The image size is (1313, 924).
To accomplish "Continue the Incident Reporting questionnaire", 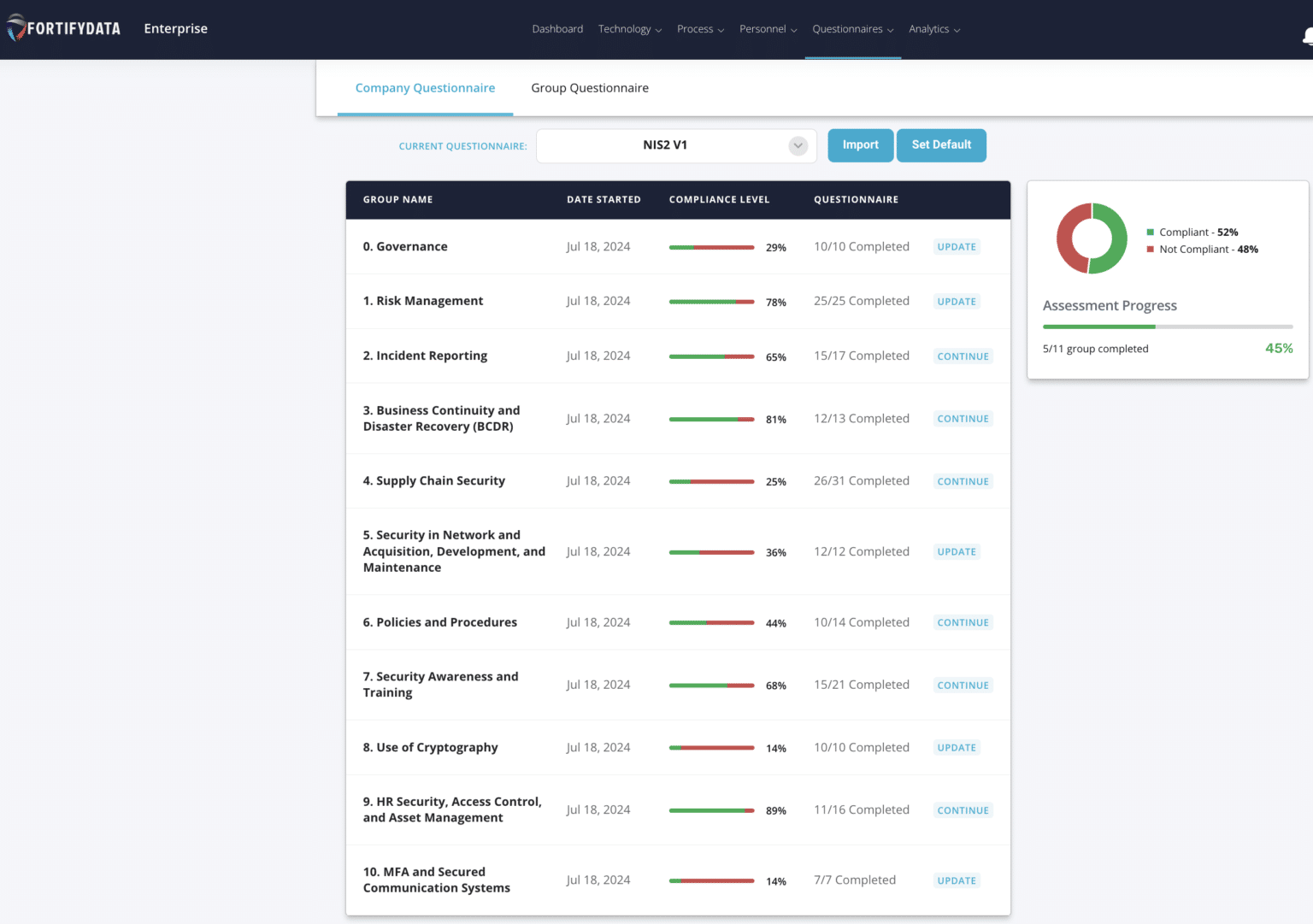I will coord(963,356).
